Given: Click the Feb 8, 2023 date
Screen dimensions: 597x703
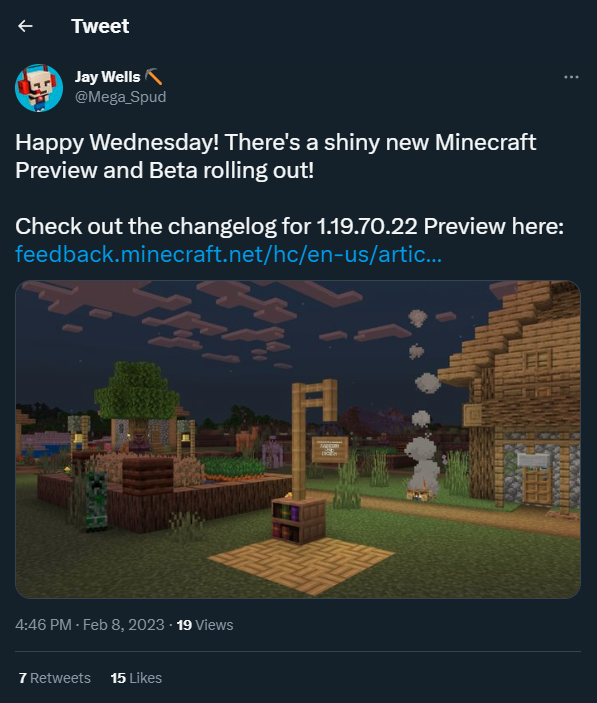Looking at the screenshot, I should 124,625.
